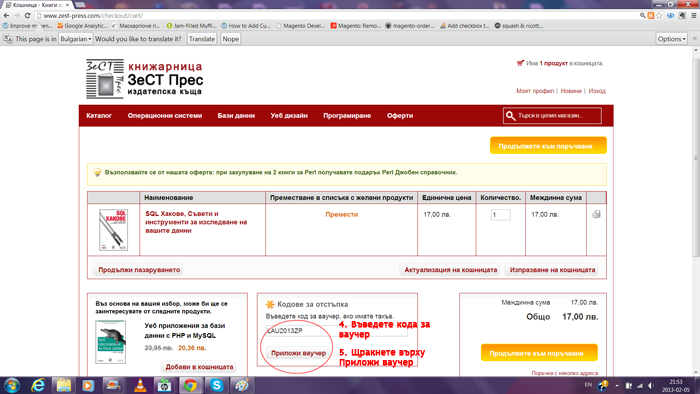The image size is (700, 394).
Task: Open the Уеб дизайн menu
Action: point(289,116)
